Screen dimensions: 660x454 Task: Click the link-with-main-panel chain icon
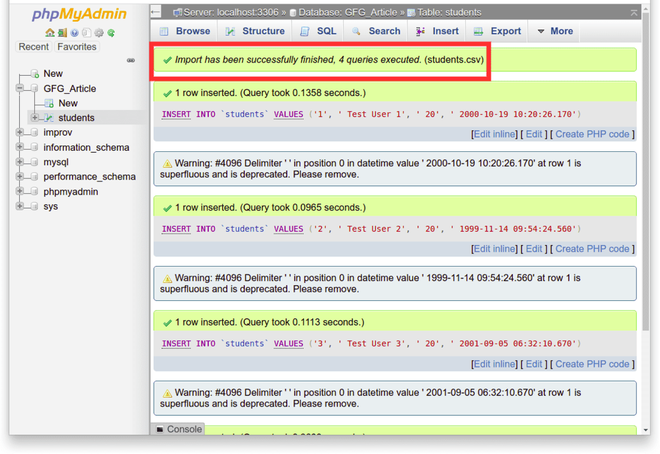coord(131,60)
